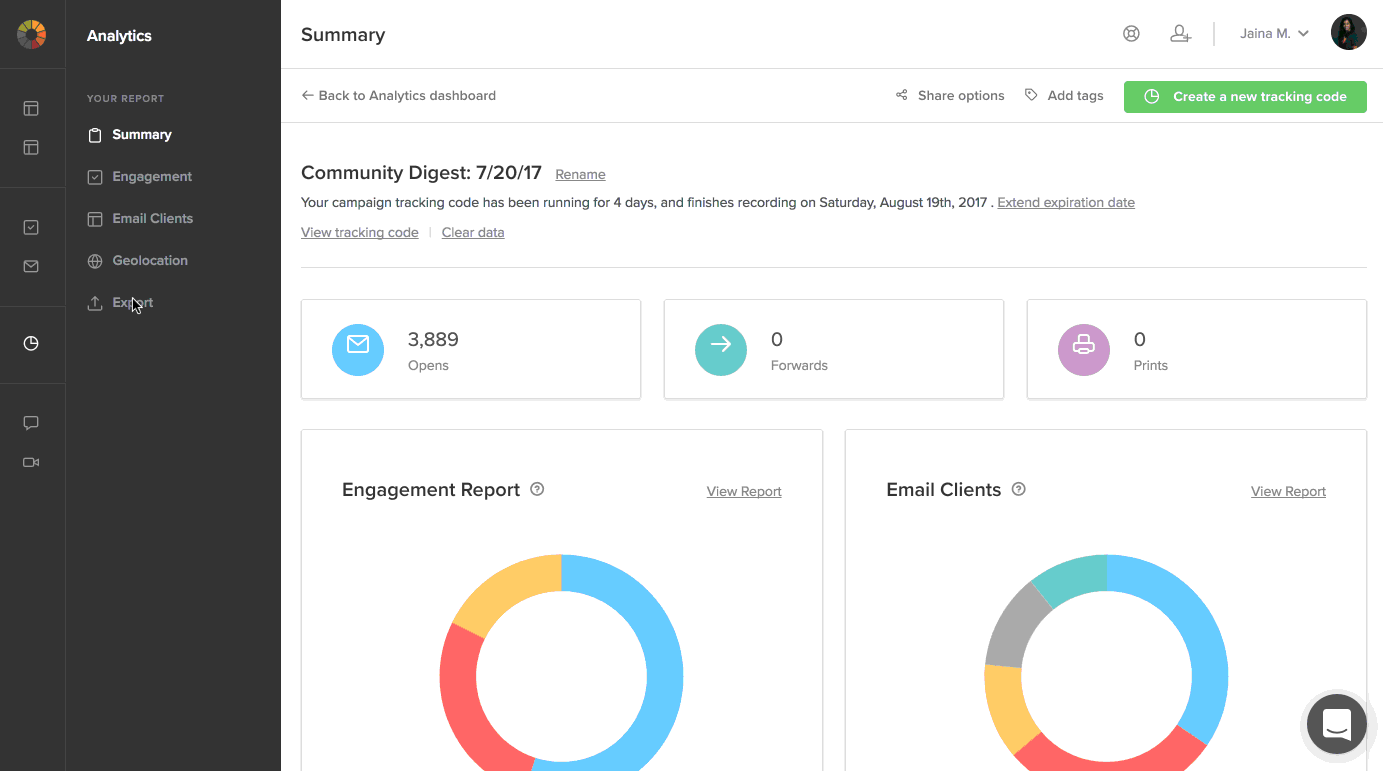Open the Export section in sidebar
Image resolution: width=1383 pixels, height=771 pixels.
tap(133, 303)
